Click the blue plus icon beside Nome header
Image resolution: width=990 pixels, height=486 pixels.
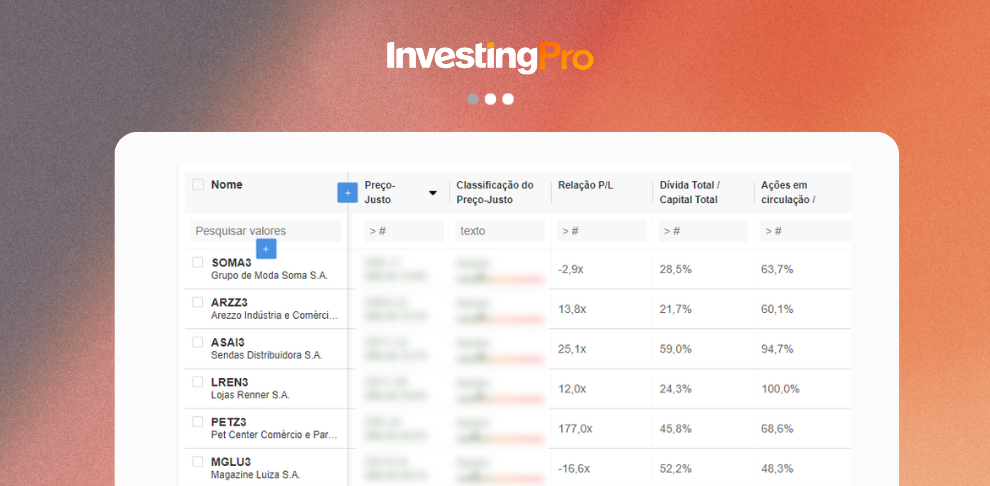[x=347, y=193]
